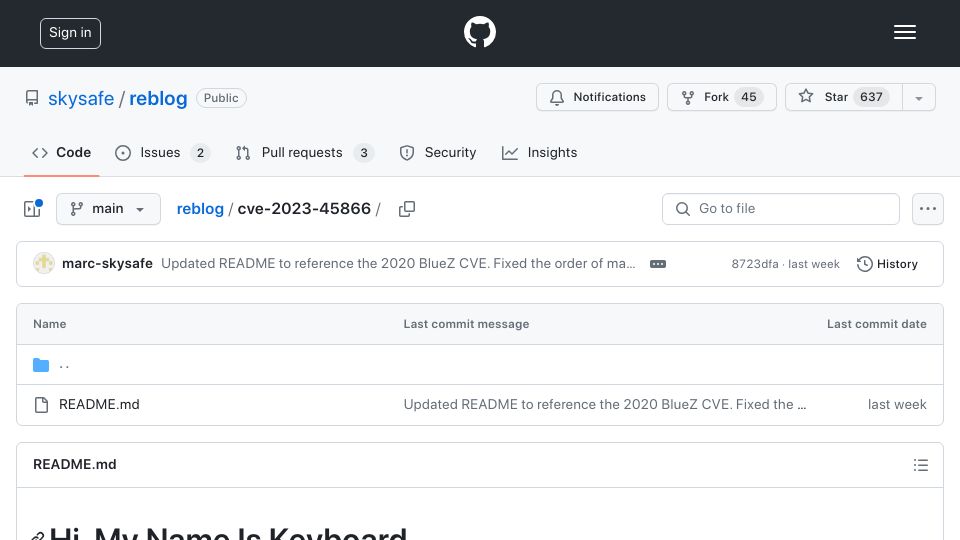The image size is (960, 540).
Task: Open the main branch selector dropdown
Action: [x=108, y=209]
